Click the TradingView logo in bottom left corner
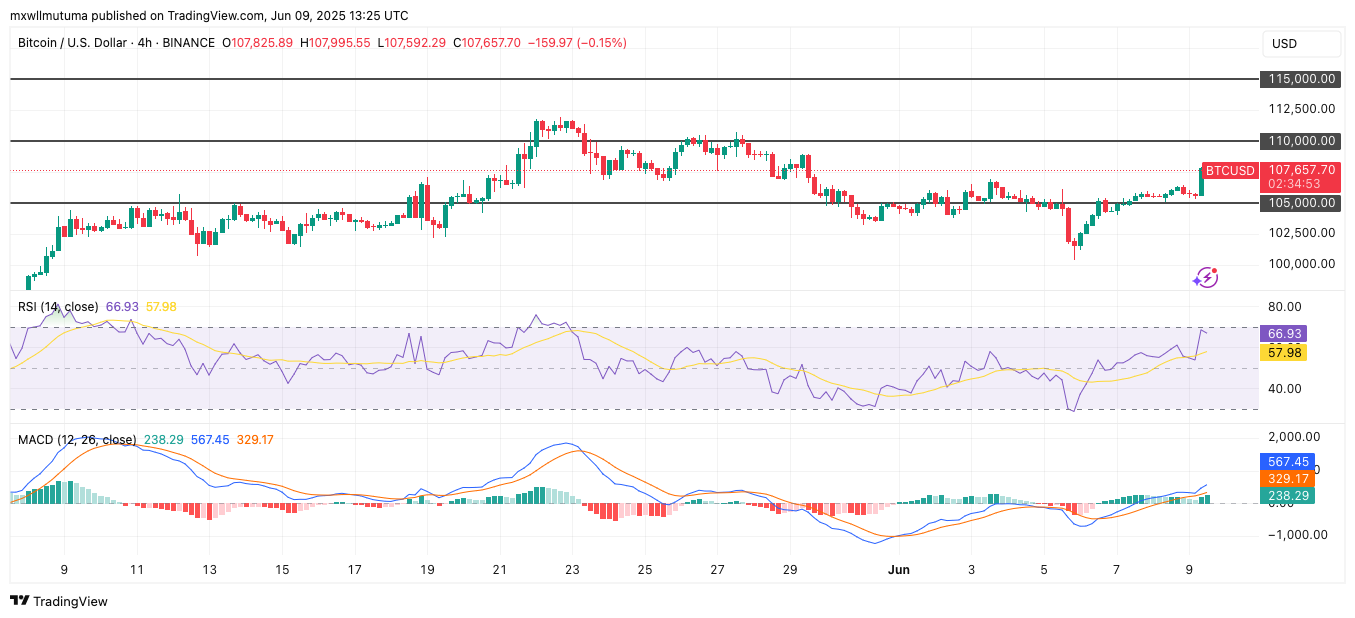This screenshot has height=618, width=1355. tap(60, 602)
